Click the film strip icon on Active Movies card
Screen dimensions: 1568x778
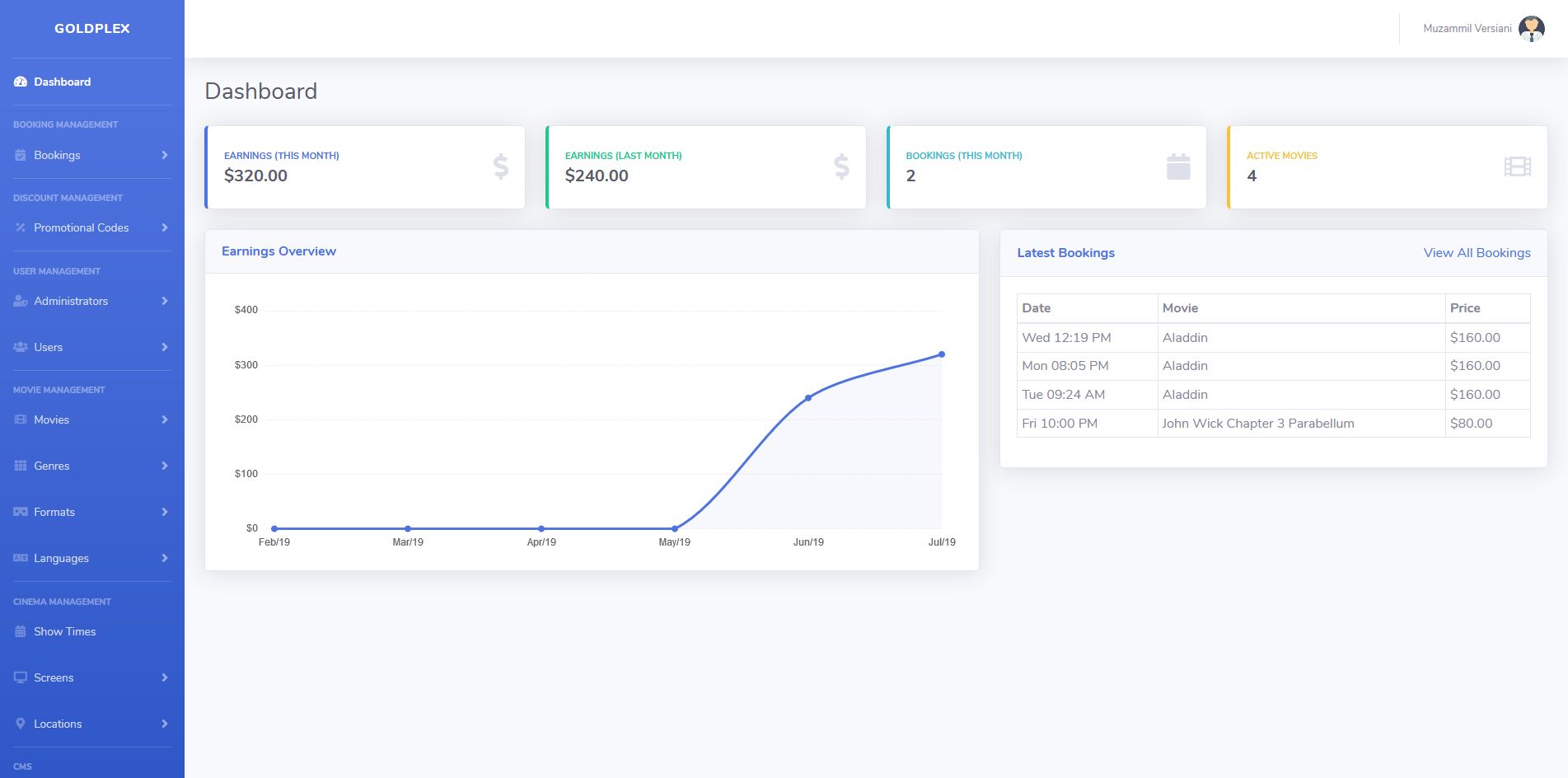pyautogui.click(x=1517, y=166)
